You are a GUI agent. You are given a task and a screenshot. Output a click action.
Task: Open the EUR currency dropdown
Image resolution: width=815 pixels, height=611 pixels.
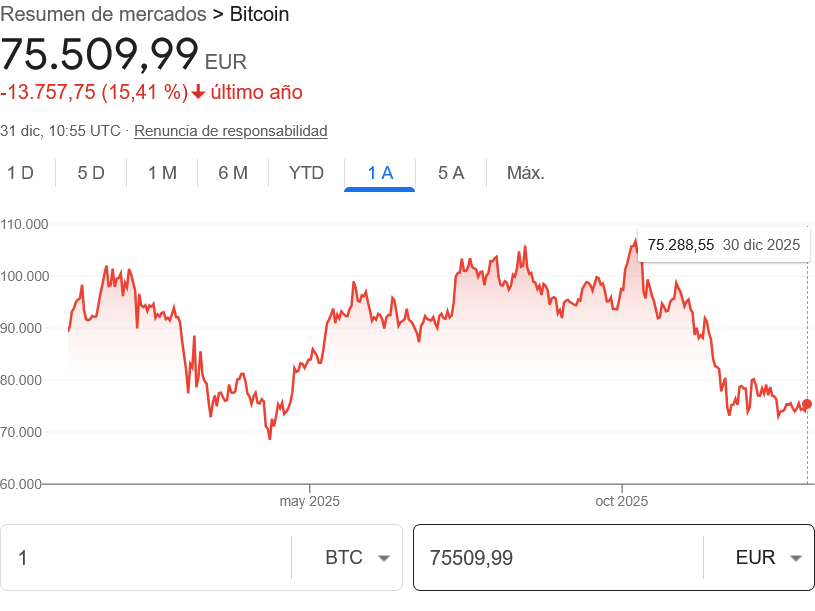(768, 558)
